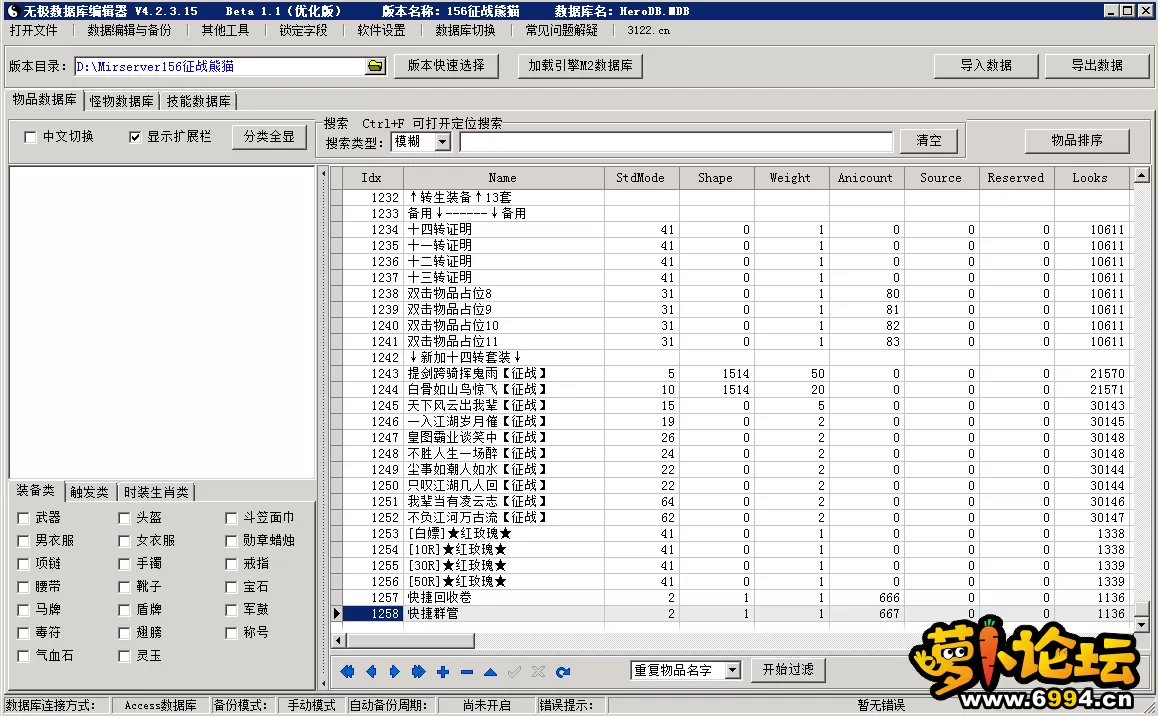The height and width of the screenshot is (716, 1158).
Task: Click the horizontal scrollbar left arrow
Action: point(339,641)
